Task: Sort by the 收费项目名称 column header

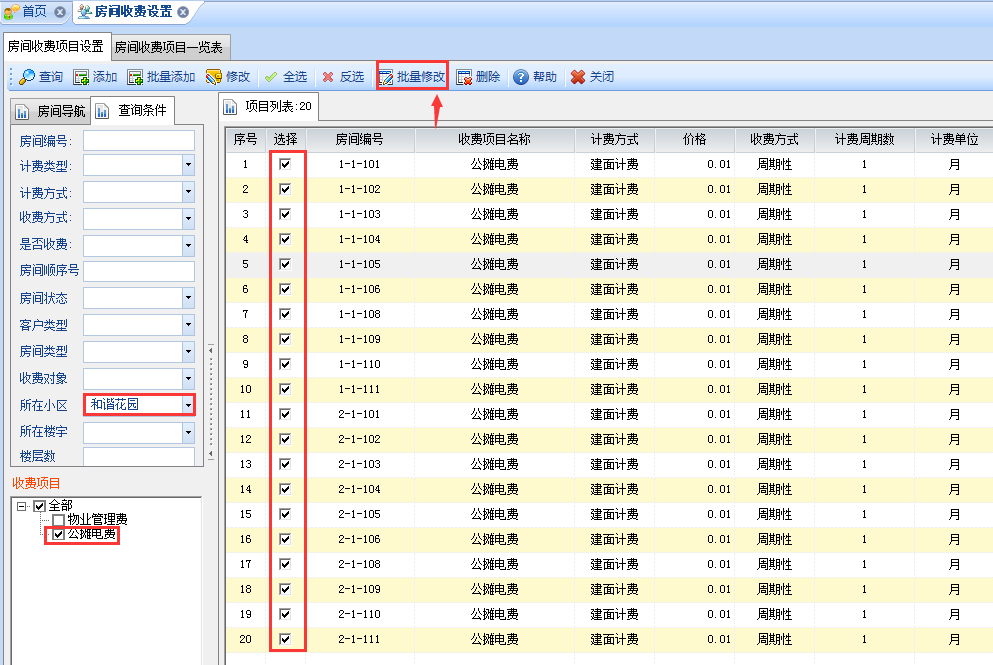Action: [x=495, y=139]
